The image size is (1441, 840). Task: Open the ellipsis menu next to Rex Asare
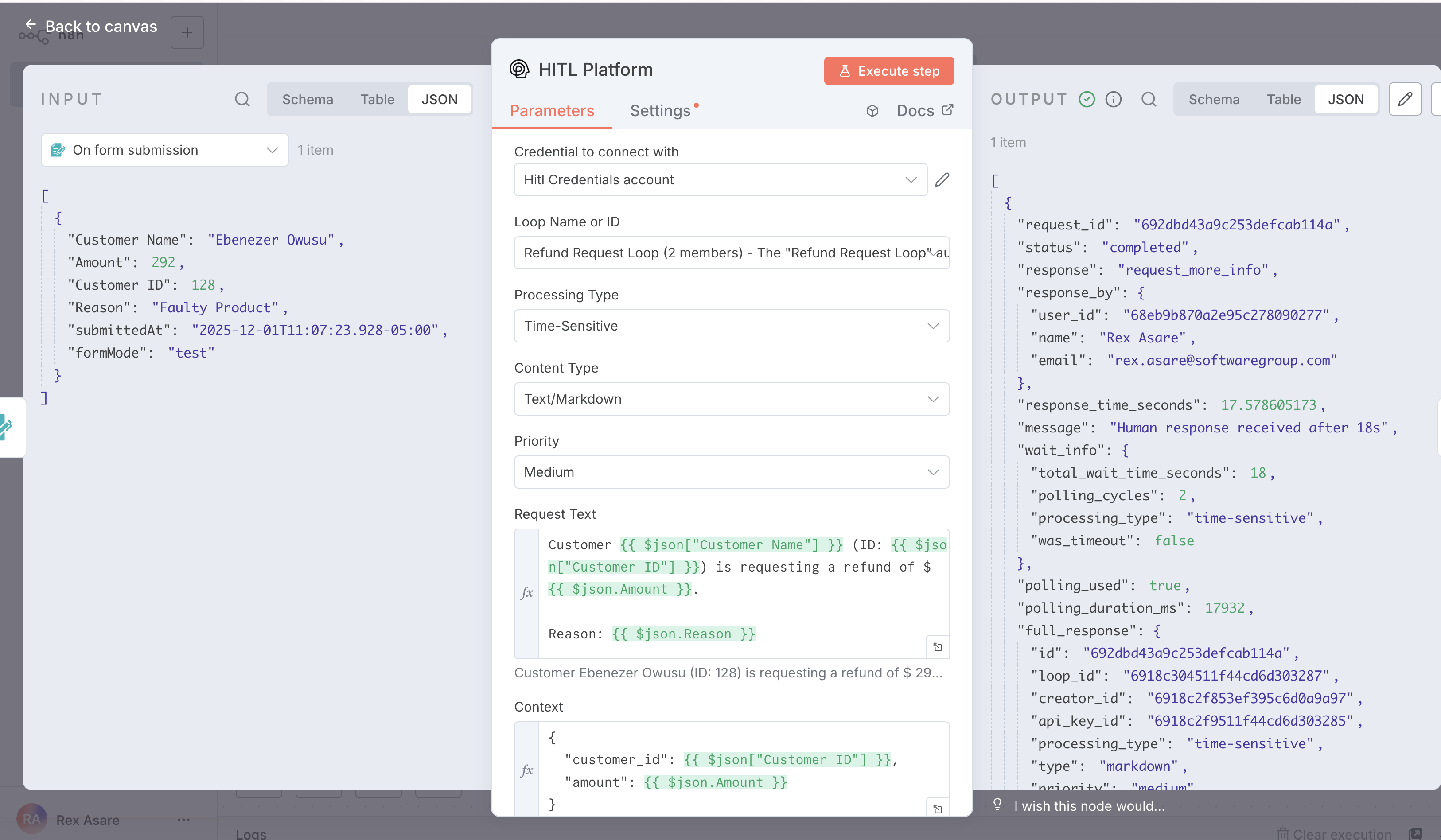coord(183,820)
